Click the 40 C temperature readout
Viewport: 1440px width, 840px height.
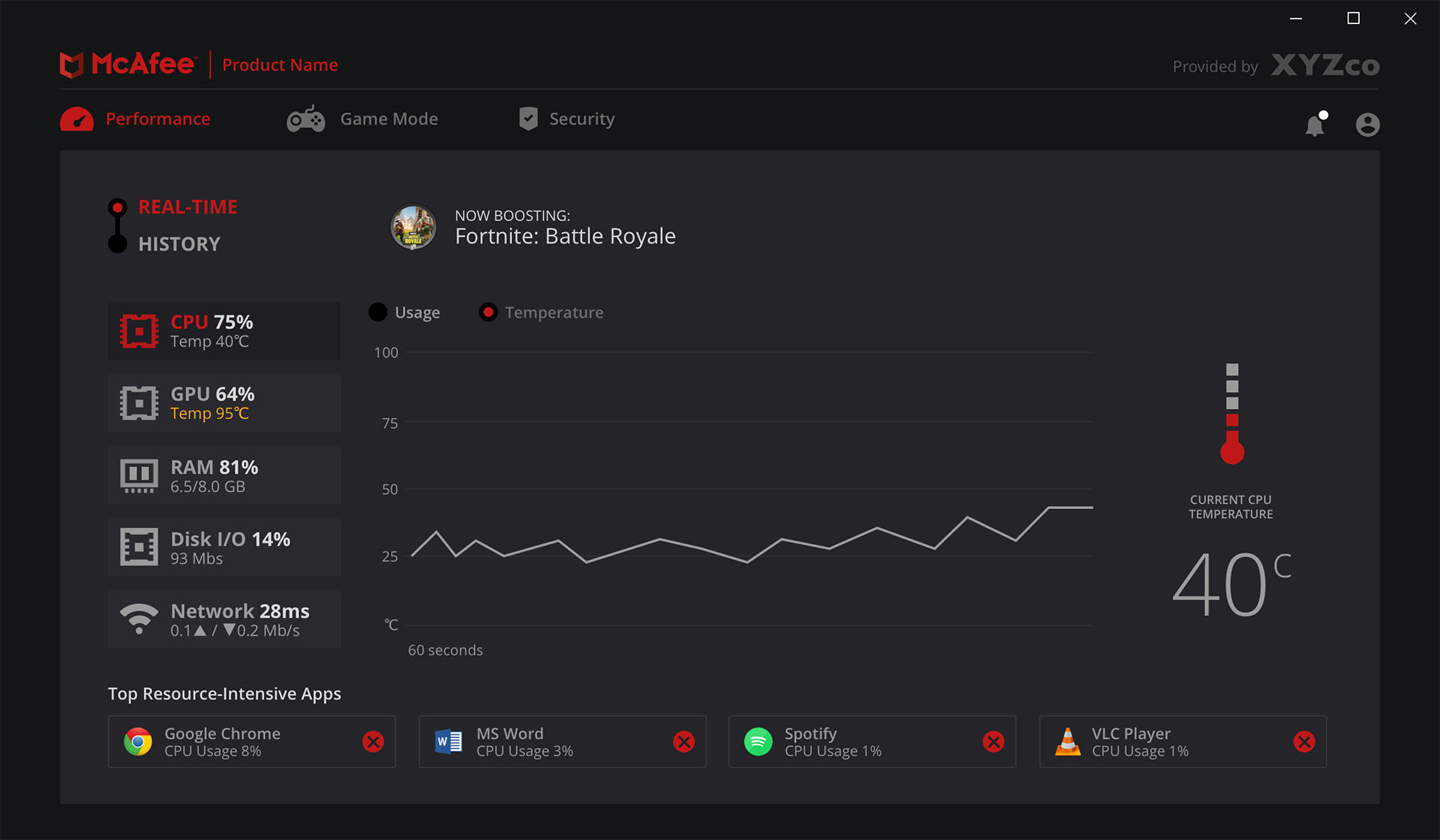point(1231,584)
